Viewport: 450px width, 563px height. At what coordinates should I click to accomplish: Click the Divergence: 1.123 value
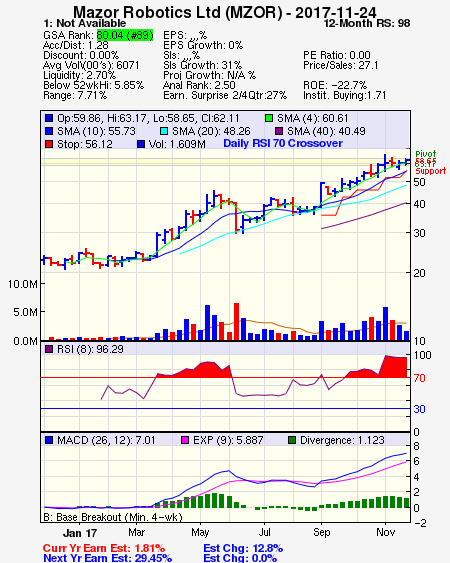pyautogui.click(x=342, y=441)
